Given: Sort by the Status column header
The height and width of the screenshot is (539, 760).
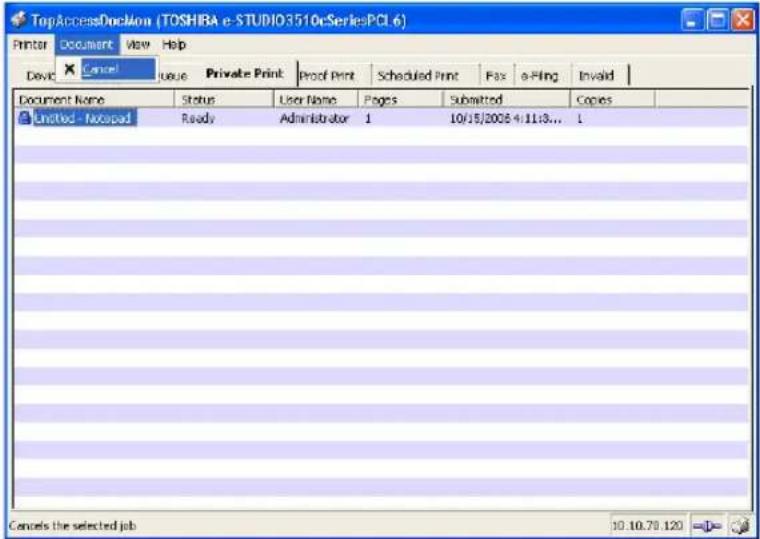Looking at the screenshot, I should pyautogui.click(x=224, y=100).
